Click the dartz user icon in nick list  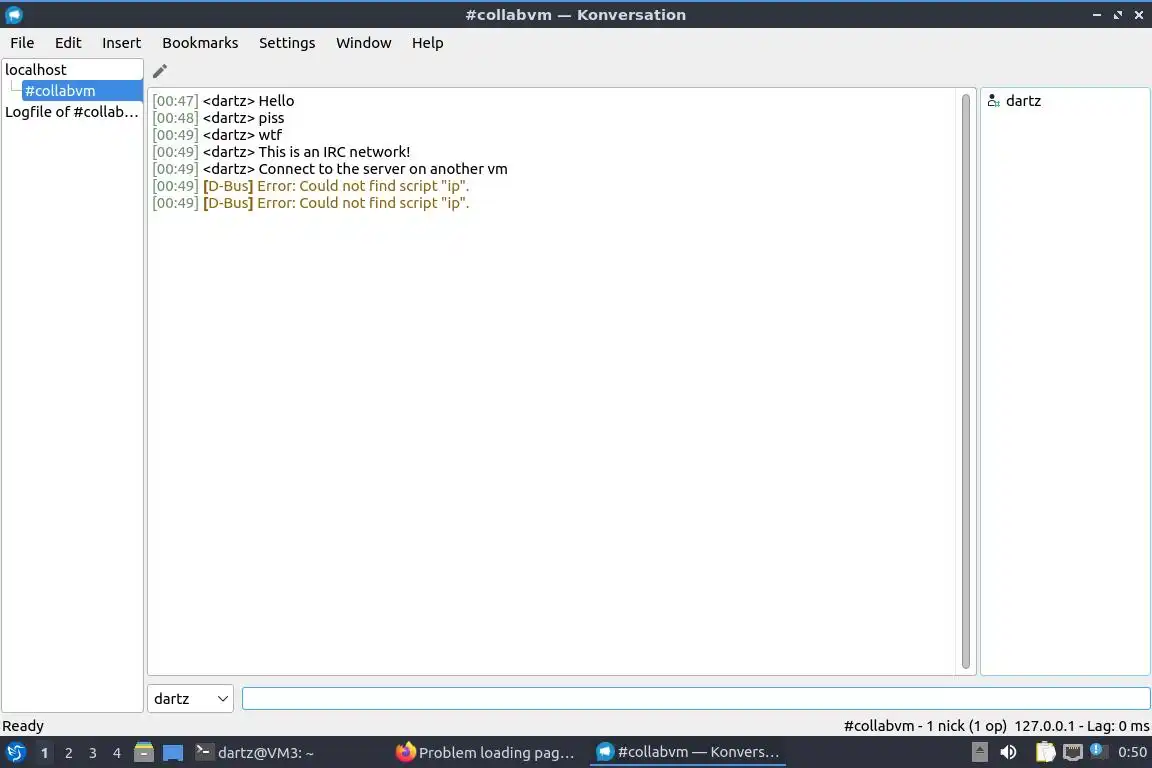point(993,101)
